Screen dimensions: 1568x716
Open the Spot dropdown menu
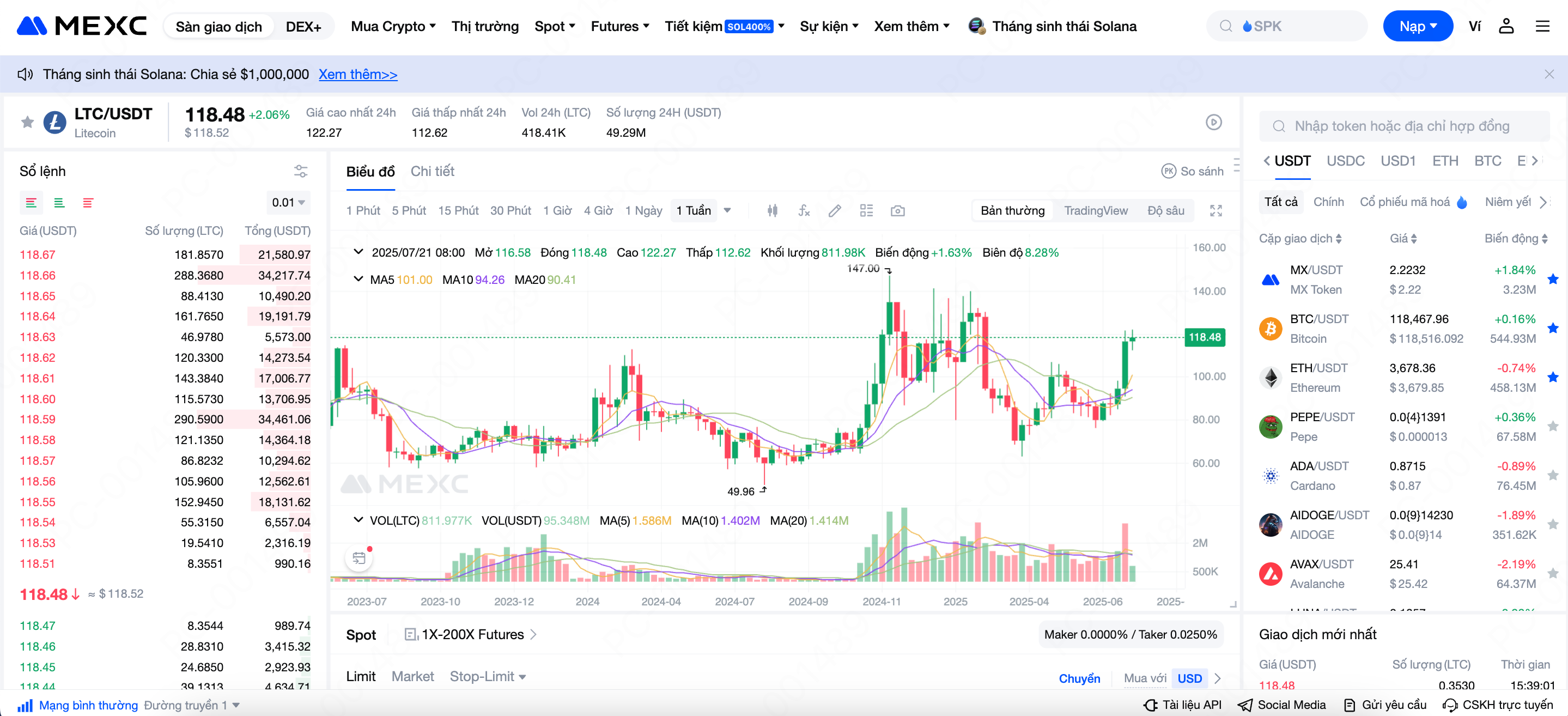pos(555,26)
